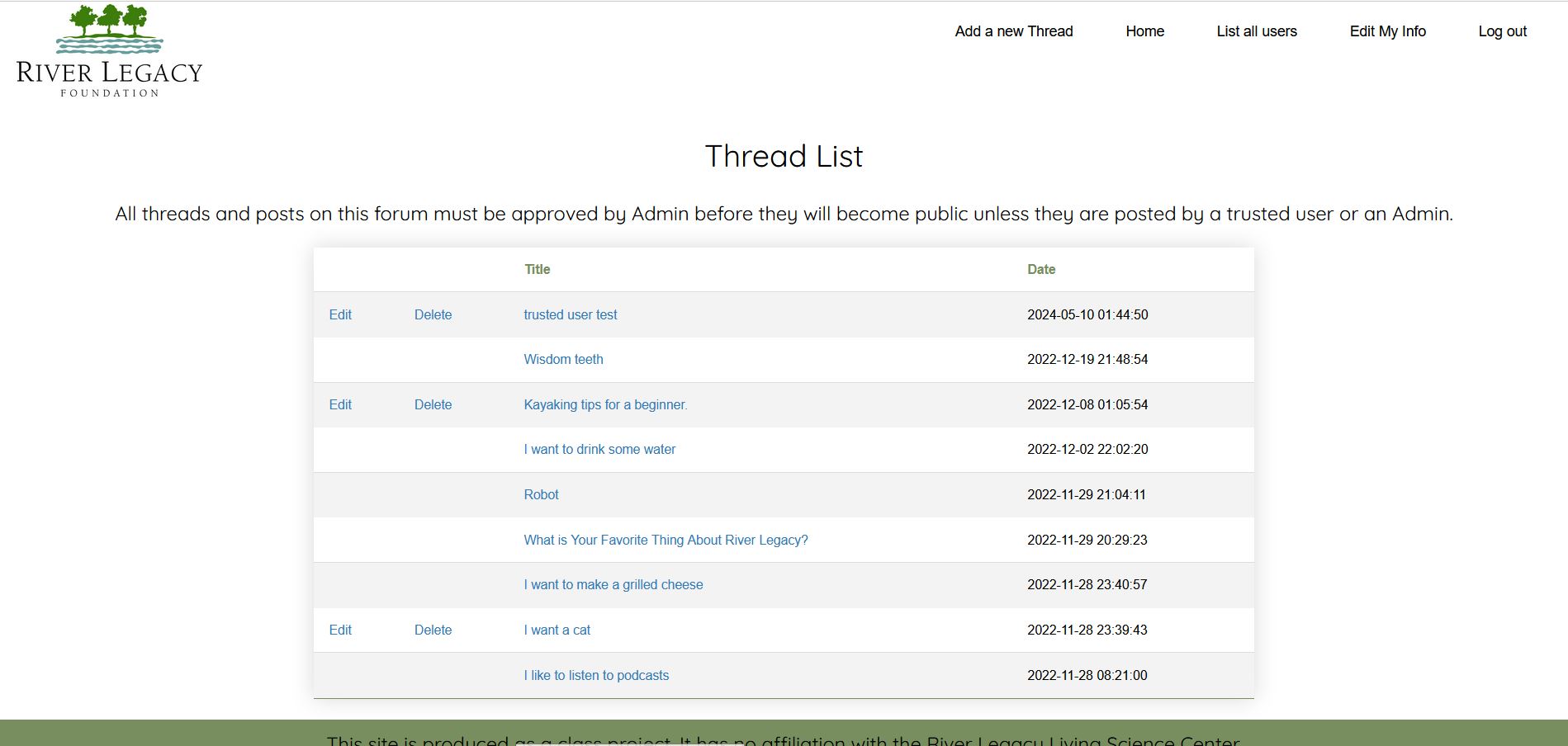Log out of the forum
The height and width of the screenshot is (746, 1568).
[1501, 31]
